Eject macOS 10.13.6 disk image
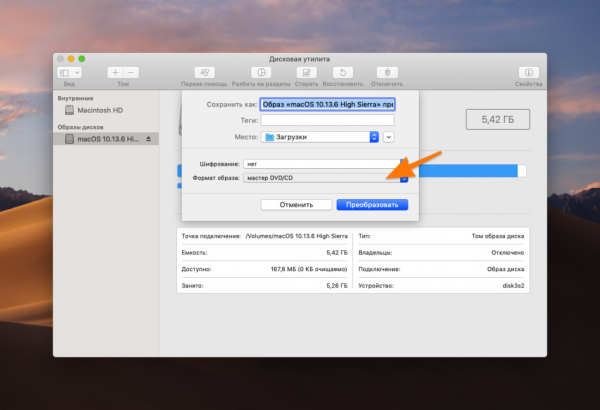 148,139
